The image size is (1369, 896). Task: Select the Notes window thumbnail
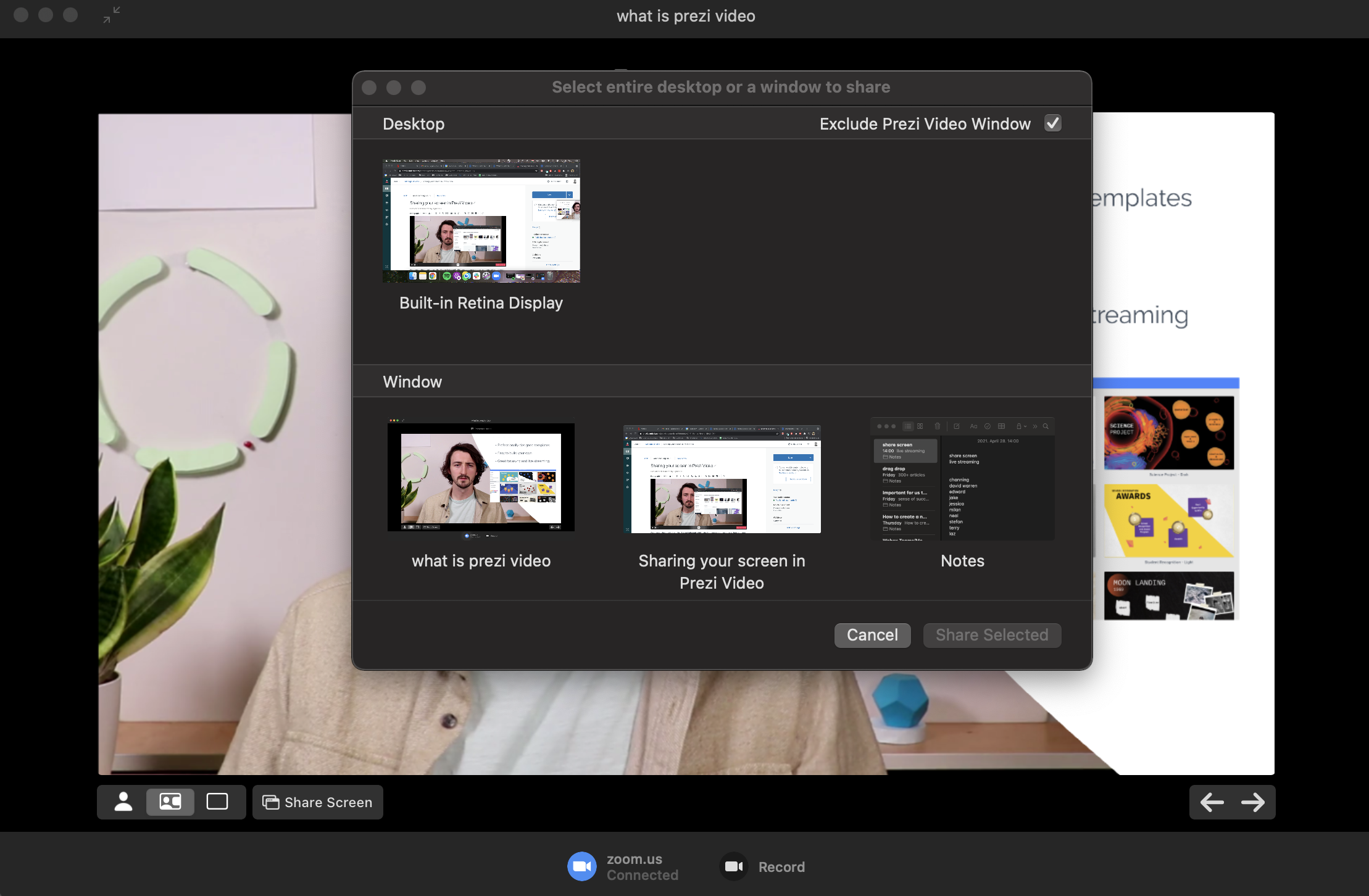[x=962, y=480]
